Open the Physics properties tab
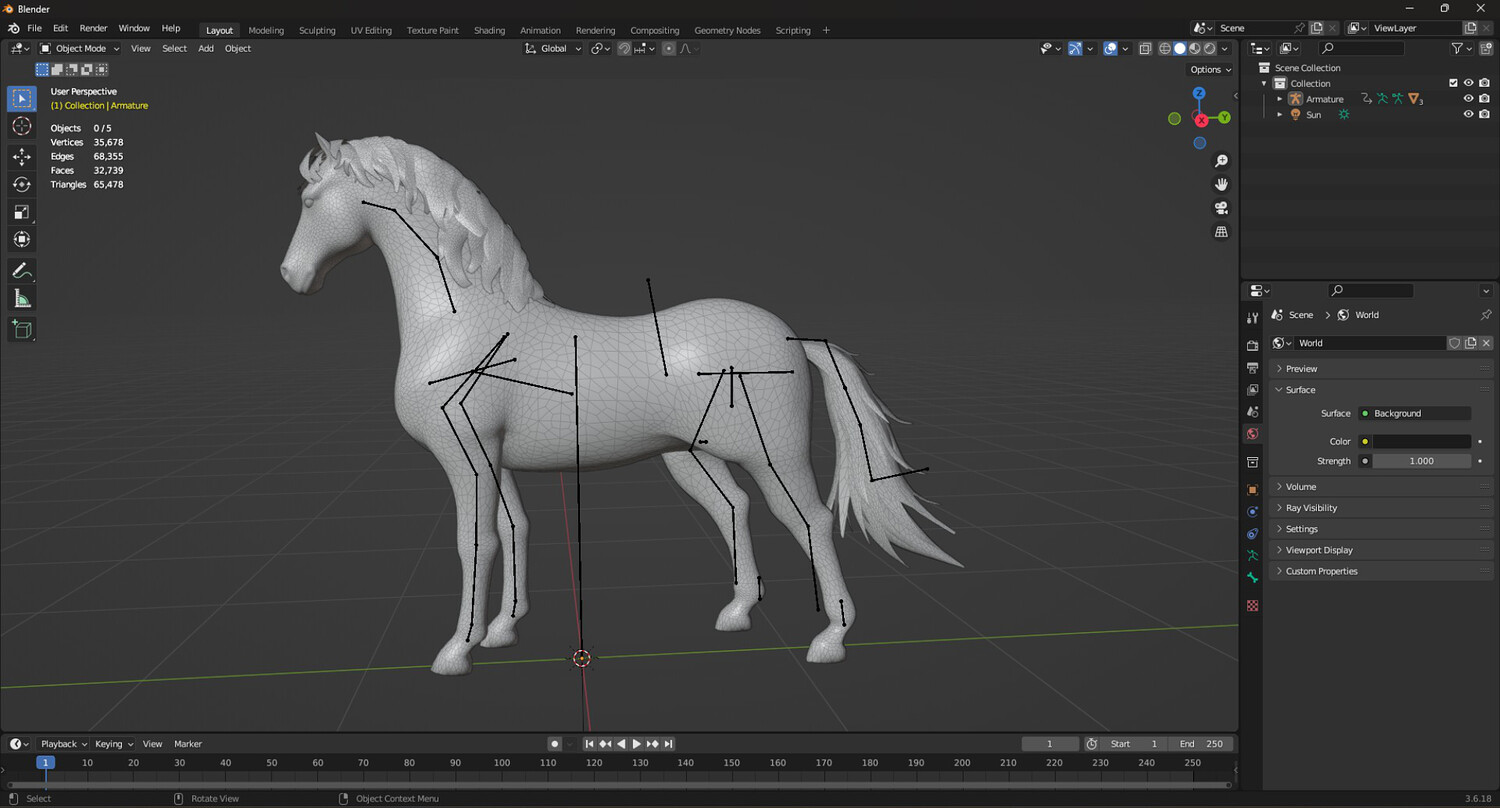Screen dimensions: 1500x808 (x=1253, y=512)
